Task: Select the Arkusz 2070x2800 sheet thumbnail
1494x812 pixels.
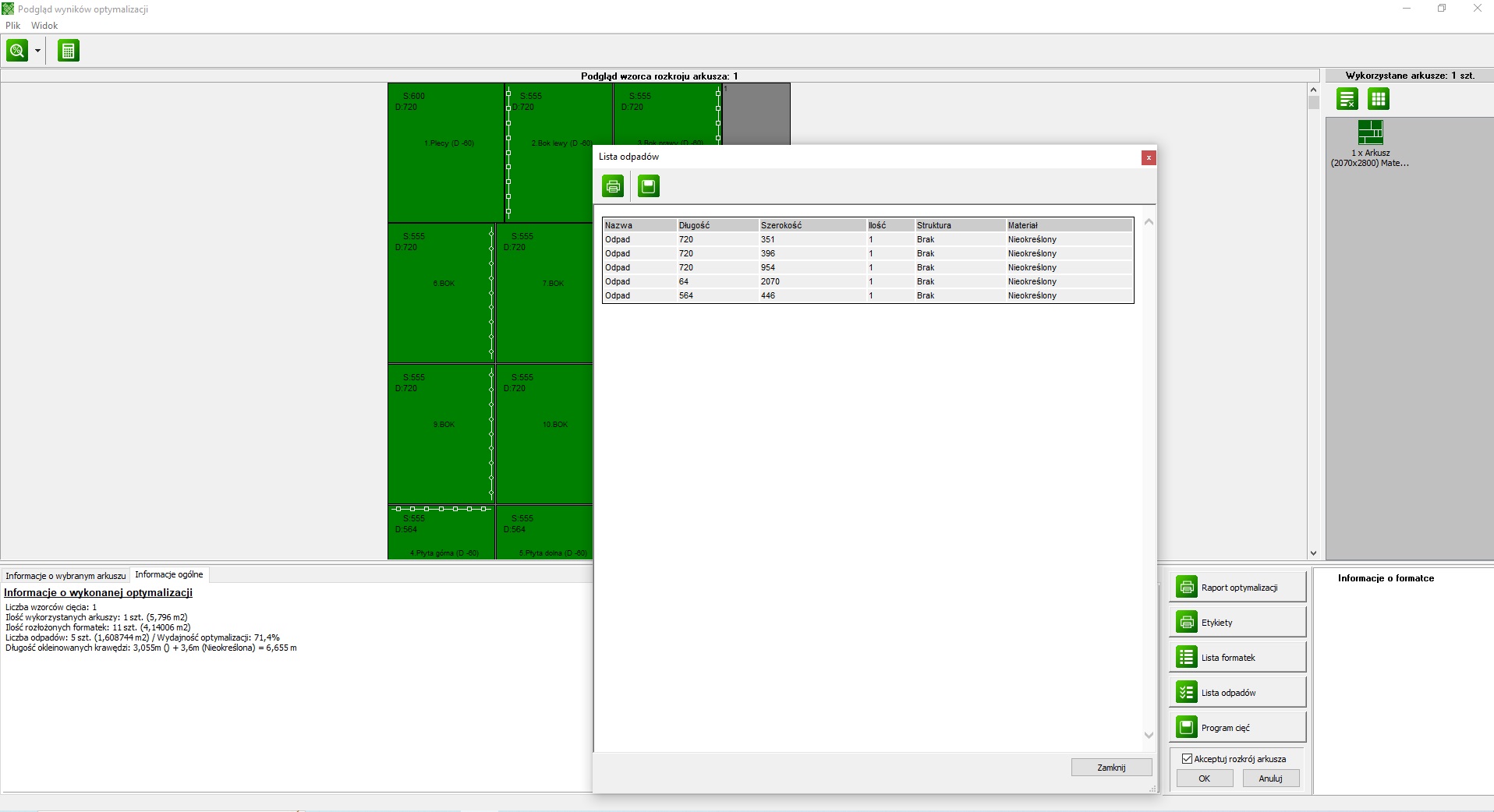Action: click(1370, 133)
